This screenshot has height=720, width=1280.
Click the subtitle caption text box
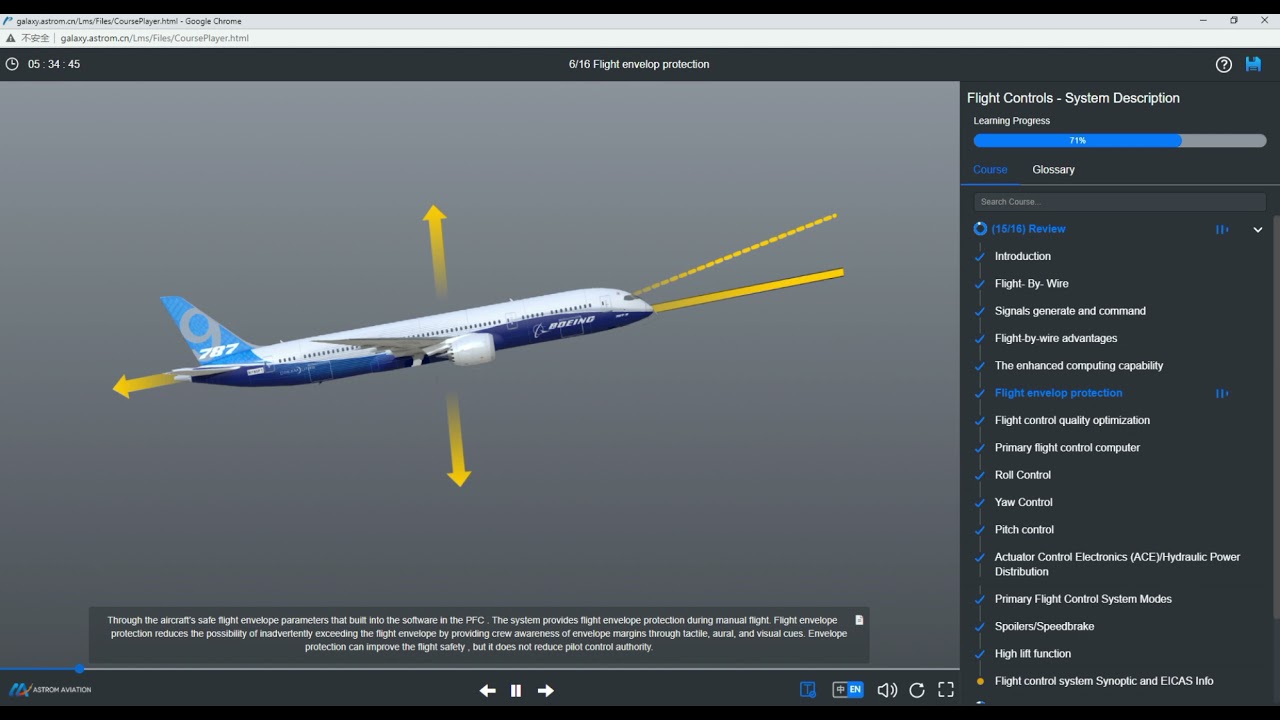(478, 634)
